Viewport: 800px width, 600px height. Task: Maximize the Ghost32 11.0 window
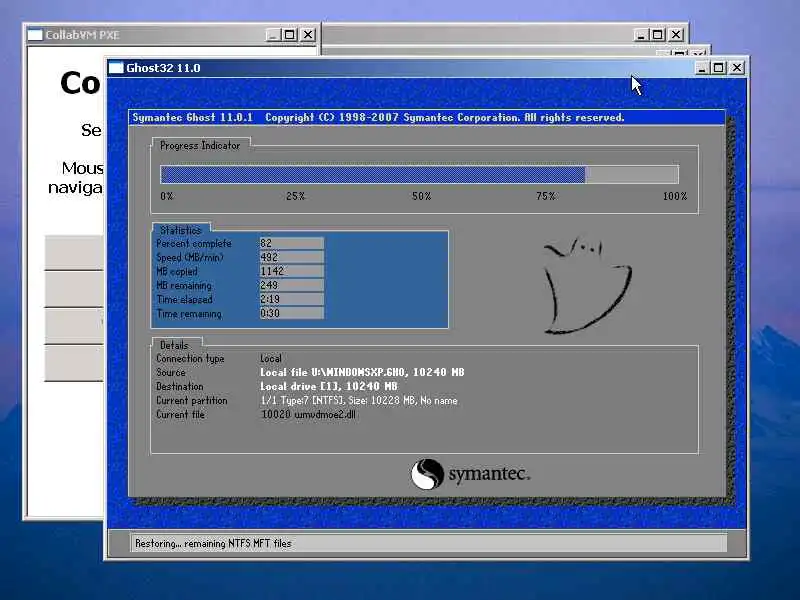click(718, 67)
